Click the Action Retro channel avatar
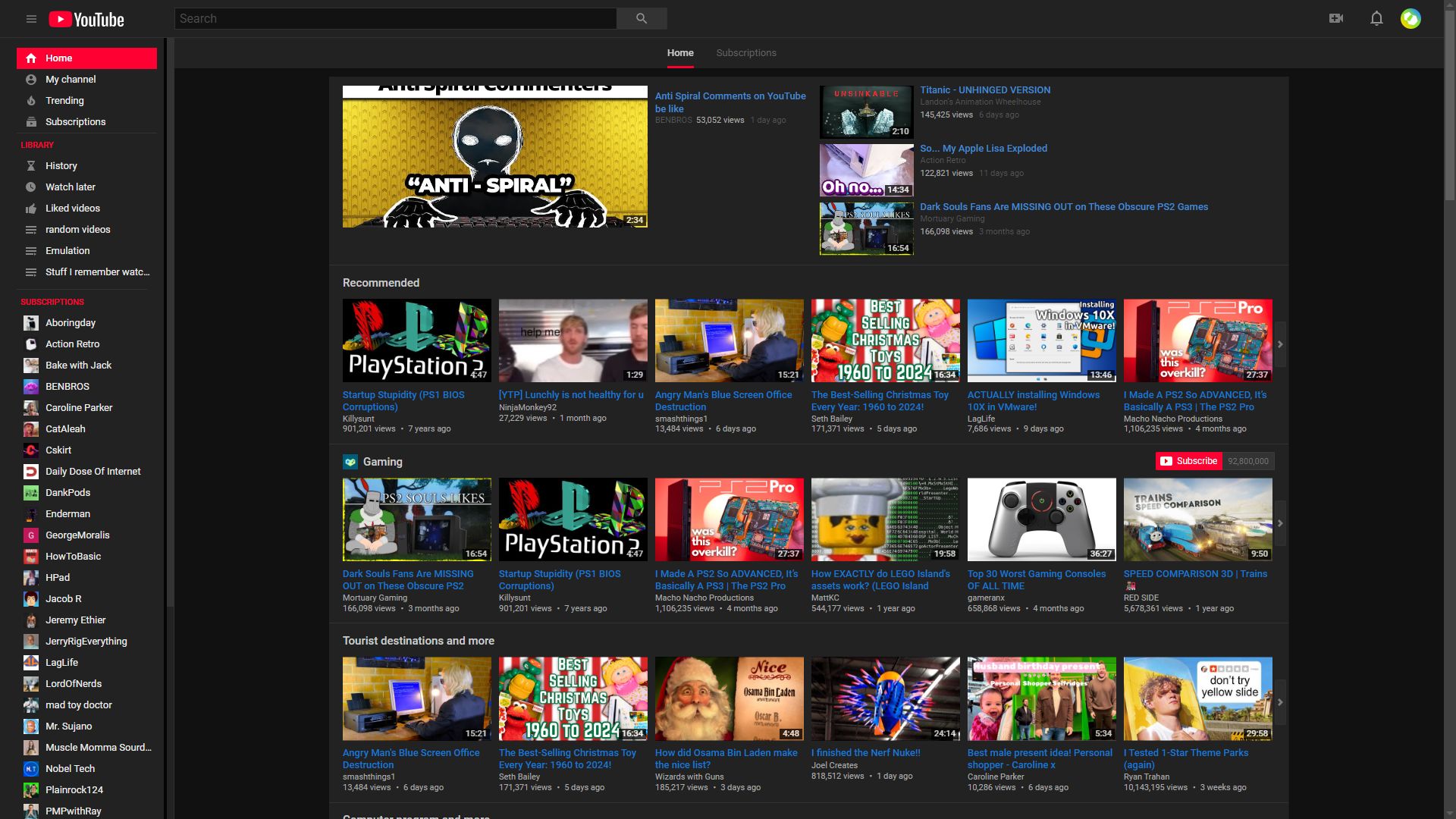 click(x=31, y=344)
